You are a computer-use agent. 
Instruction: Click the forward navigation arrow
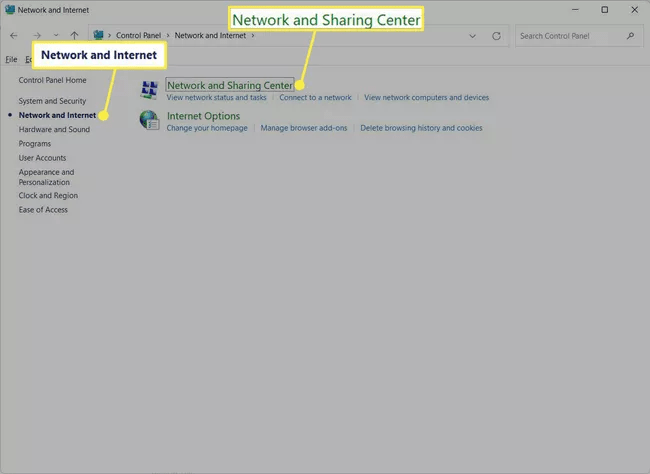tap(37, 36)
